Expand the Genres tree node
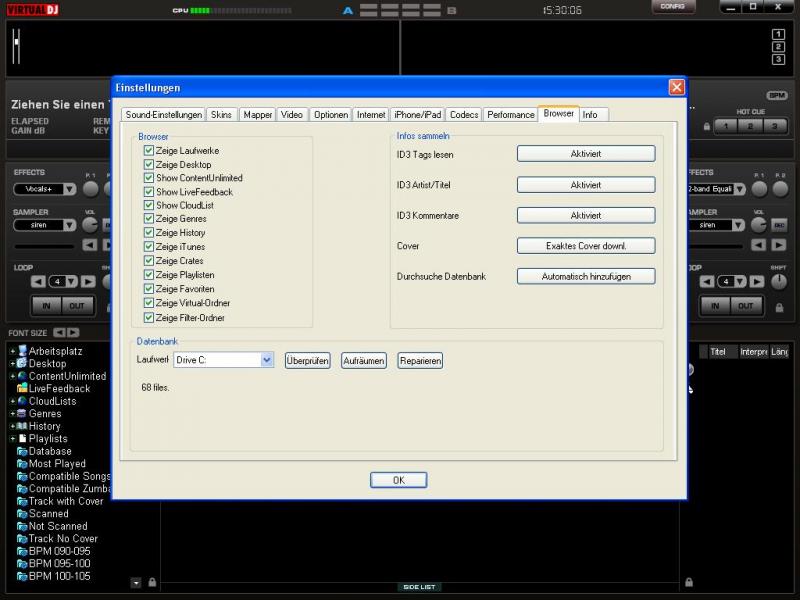 pos(12,414)
